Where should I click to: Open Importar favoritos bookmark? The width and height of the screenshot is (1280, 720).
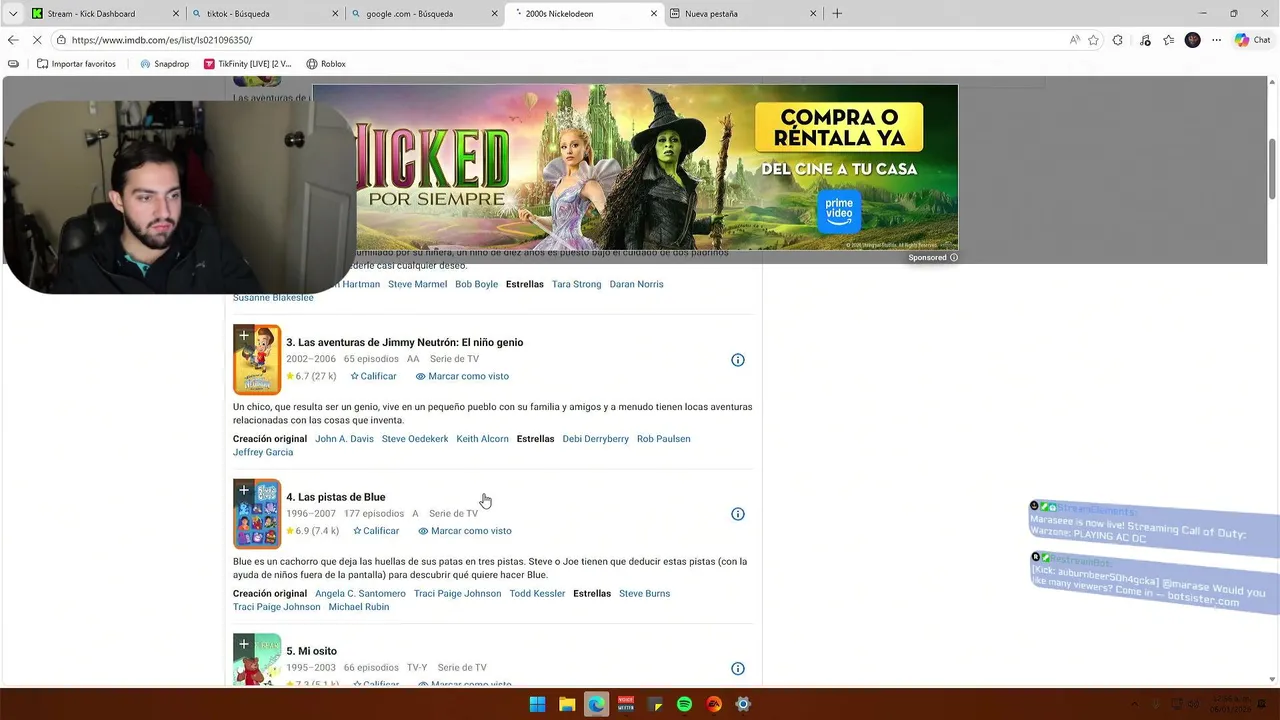76,64
